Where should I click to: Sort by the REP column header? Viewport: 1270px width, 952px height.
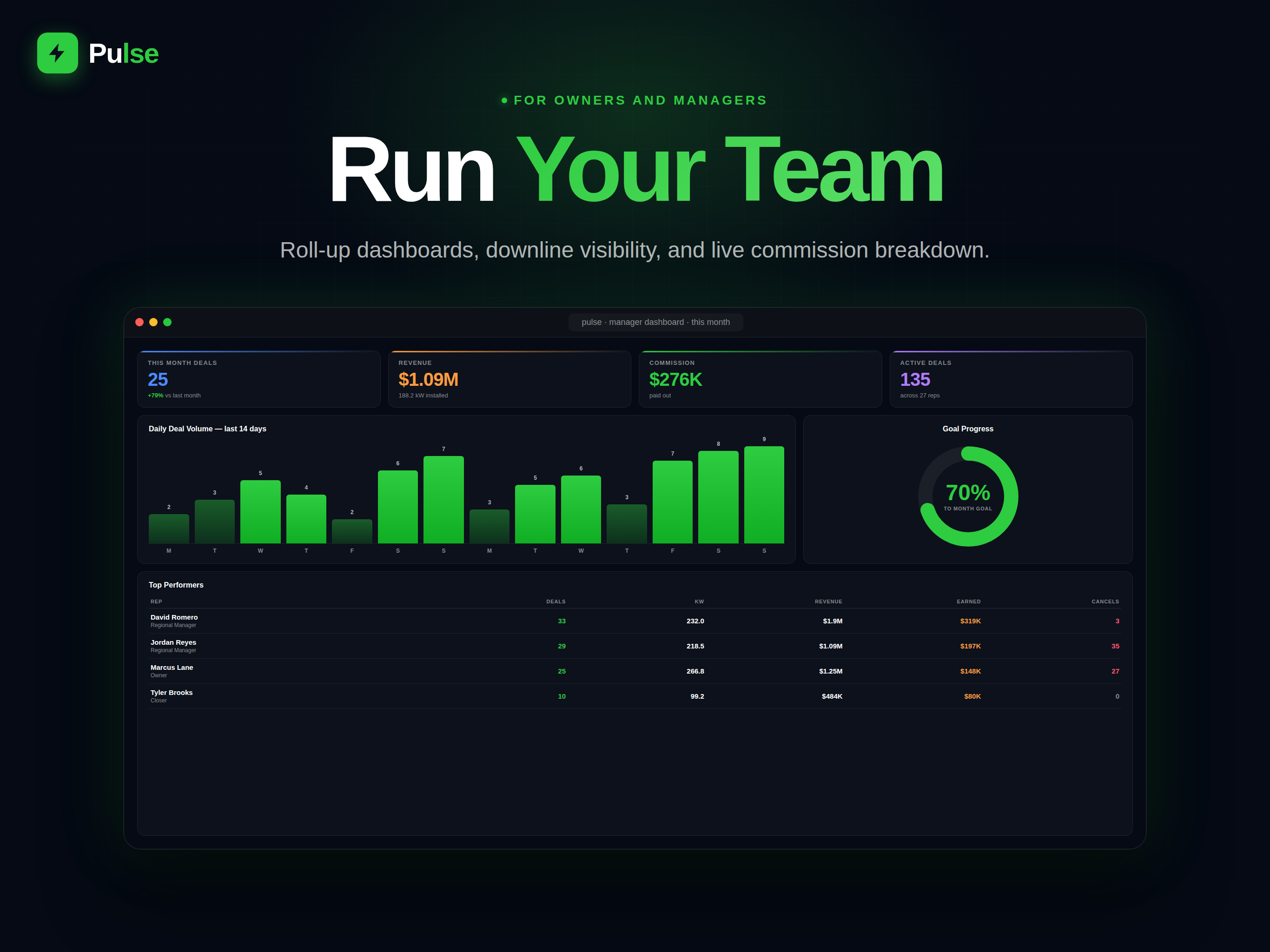coord(156,602)
